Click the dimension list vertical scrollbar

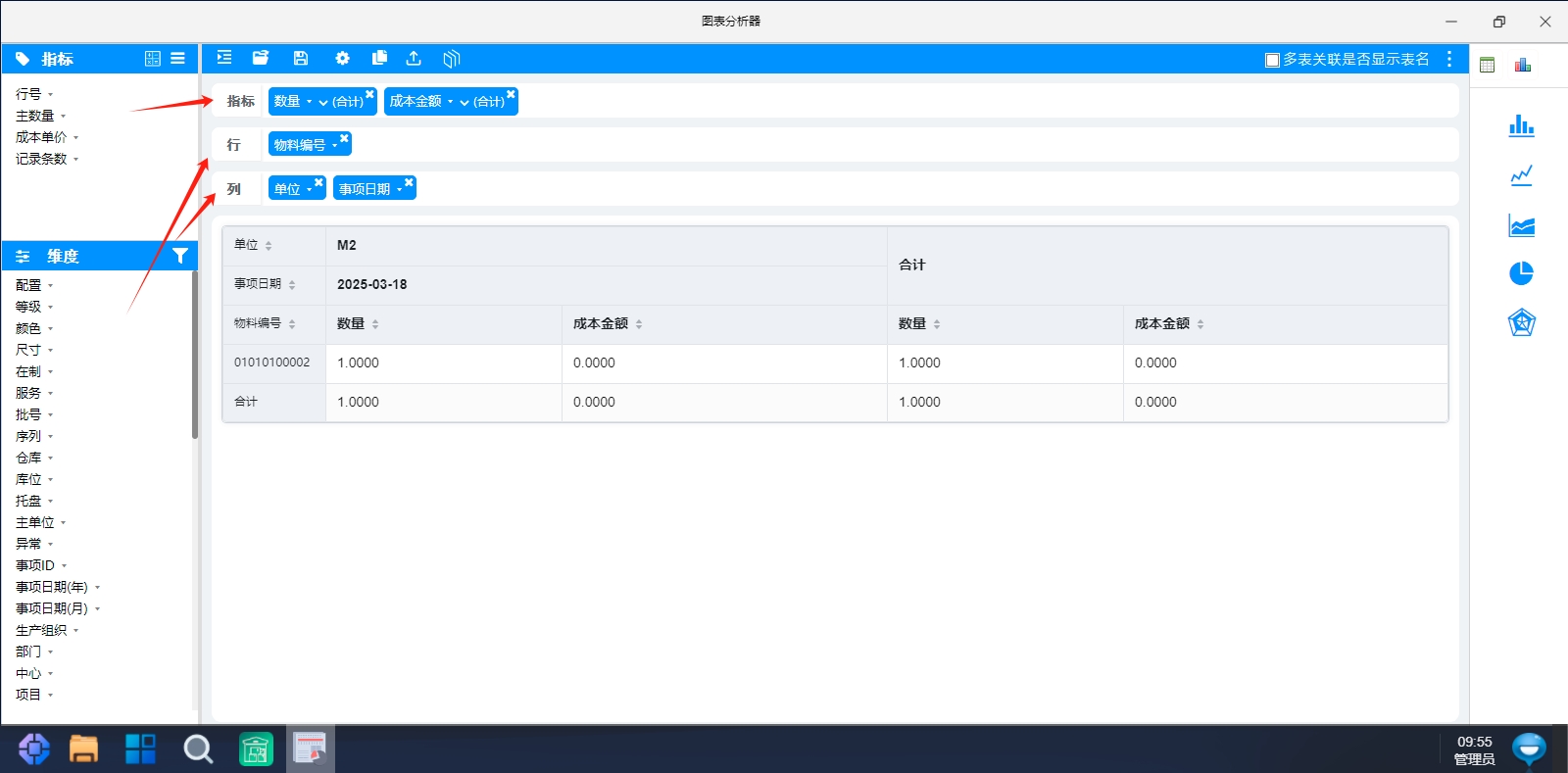click(195, 355)
